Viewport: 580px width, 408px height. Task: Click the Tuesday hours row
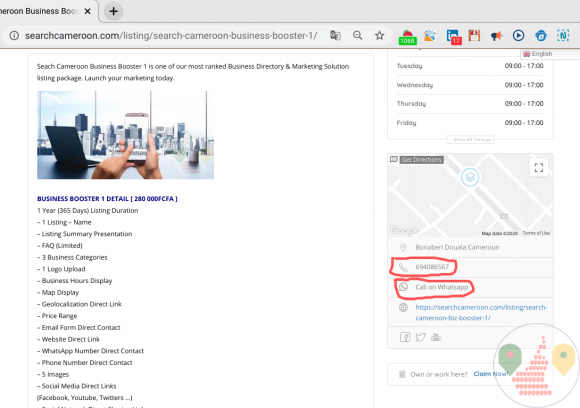tap(470, 66)
